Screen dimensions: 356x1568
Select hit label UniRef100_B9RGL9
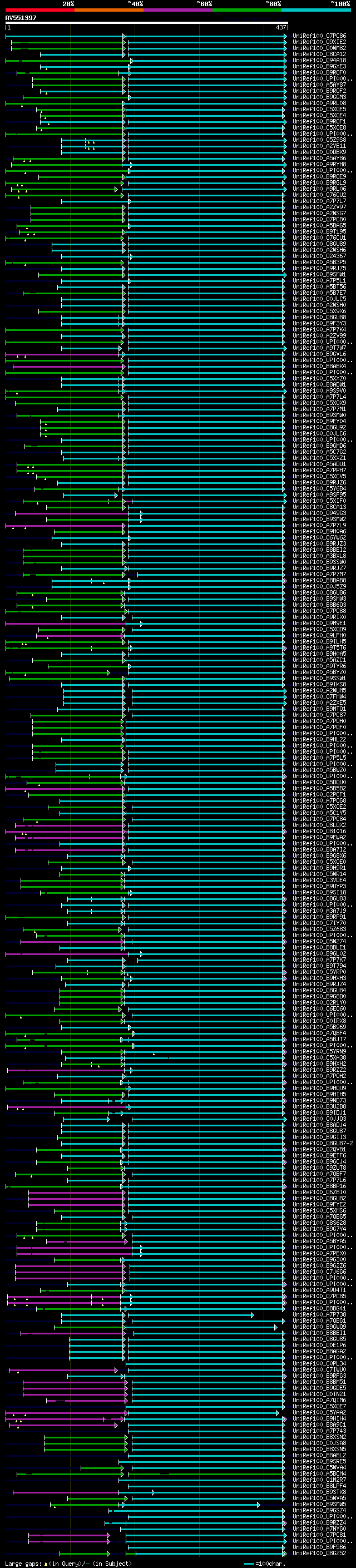319,182
